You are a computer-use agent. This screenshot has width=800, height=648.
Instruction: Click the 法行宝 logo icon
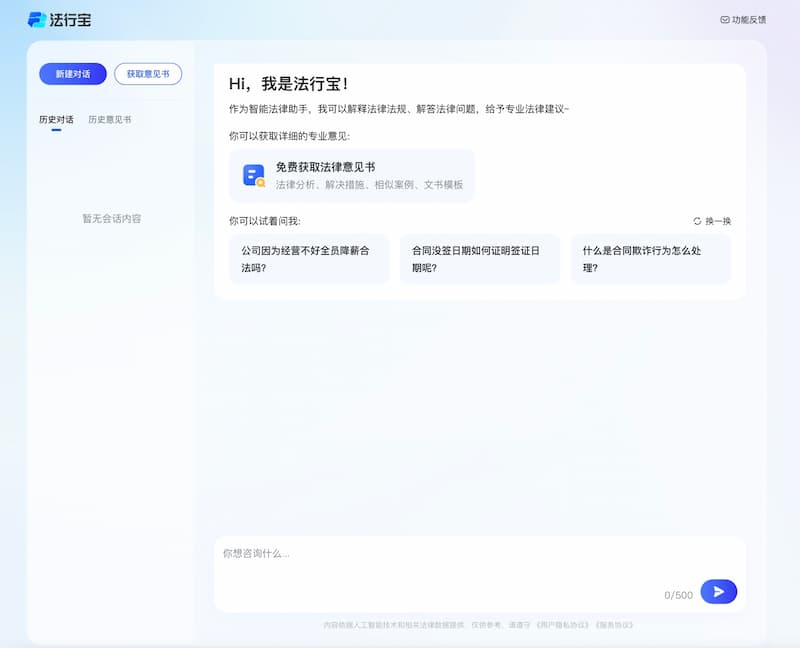(x=37, y=19)
